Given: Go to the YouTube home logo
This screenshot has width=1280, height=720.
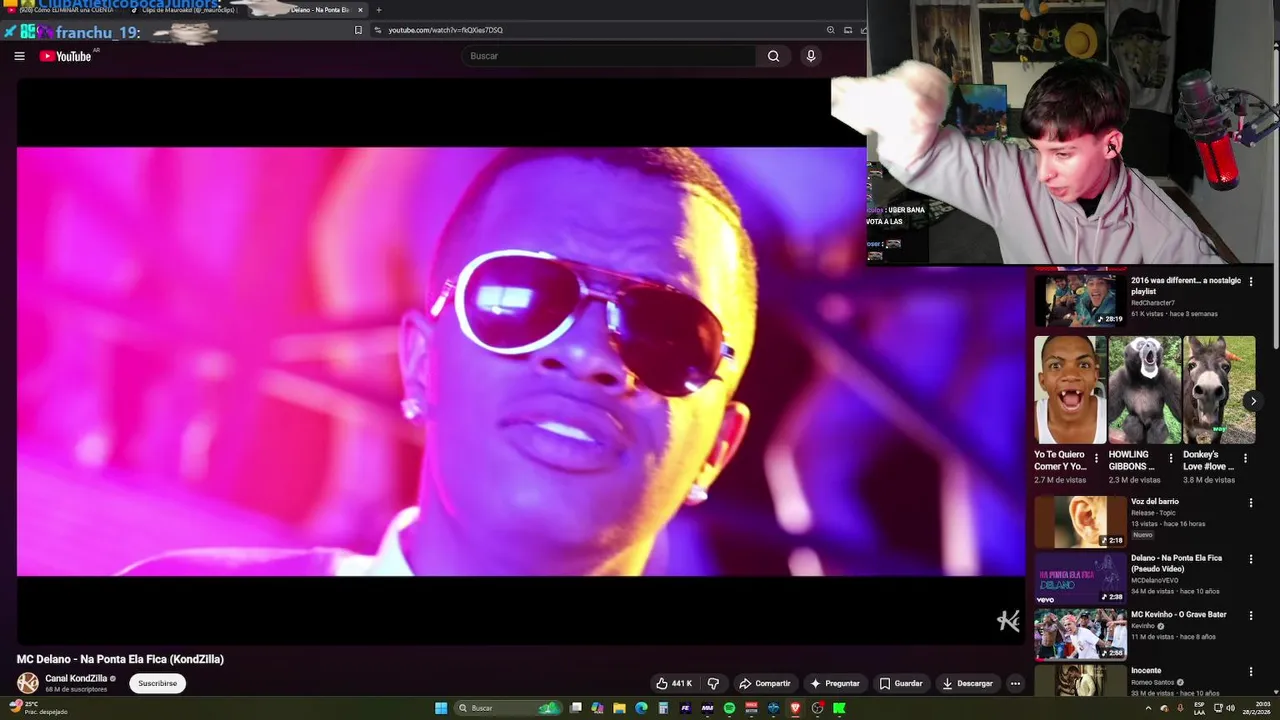Looking at the screenshot, I should 65,56.
